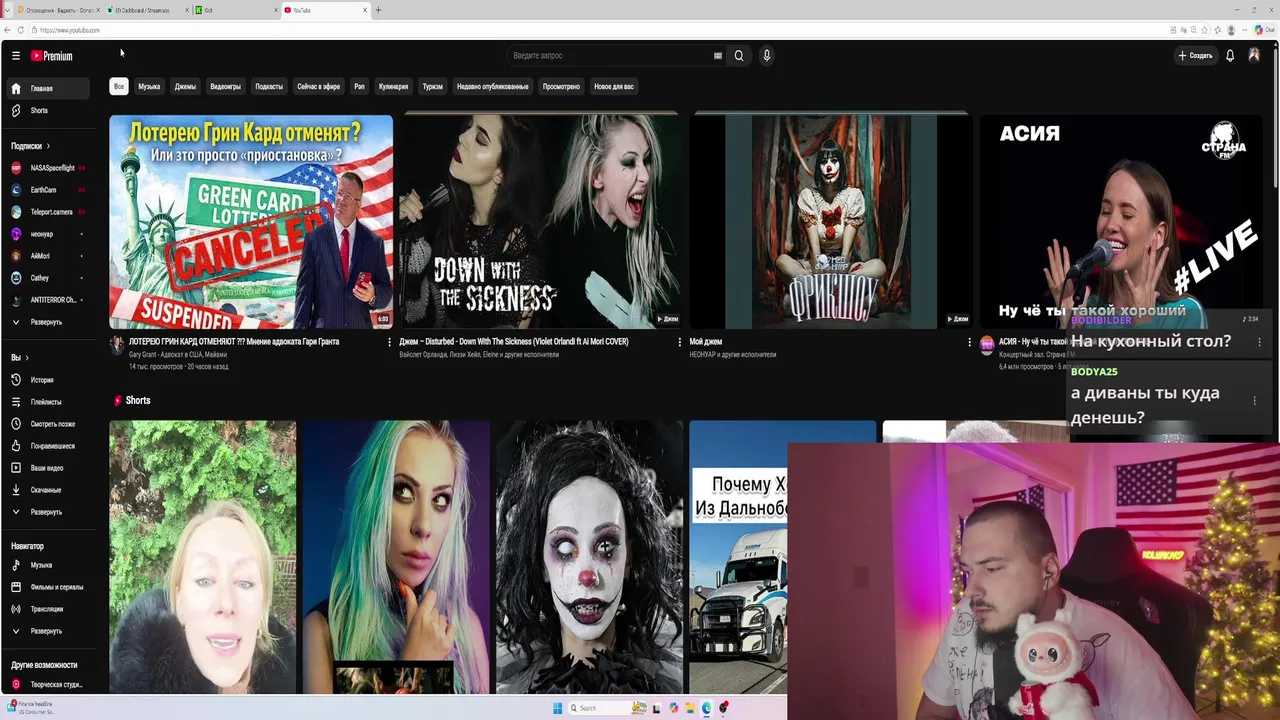Select the Сейчас в эфире filter chip

tap(318, 86)
